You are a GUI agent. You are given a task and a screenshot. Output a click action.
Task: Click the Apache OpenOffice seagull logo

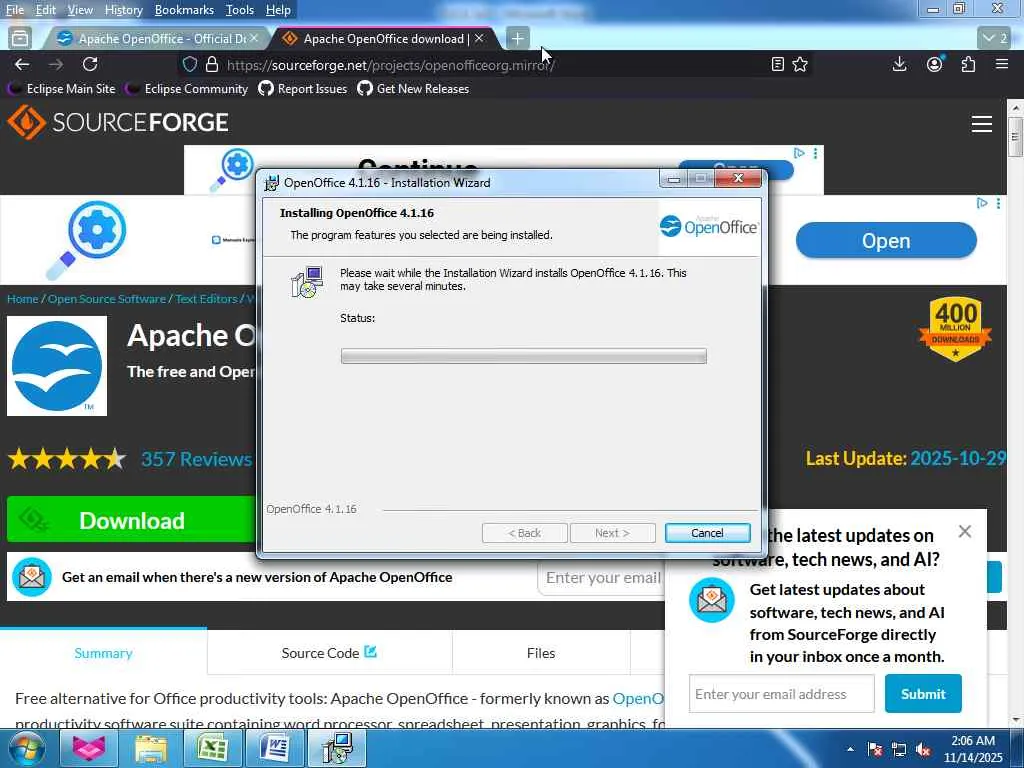(57, 366)
